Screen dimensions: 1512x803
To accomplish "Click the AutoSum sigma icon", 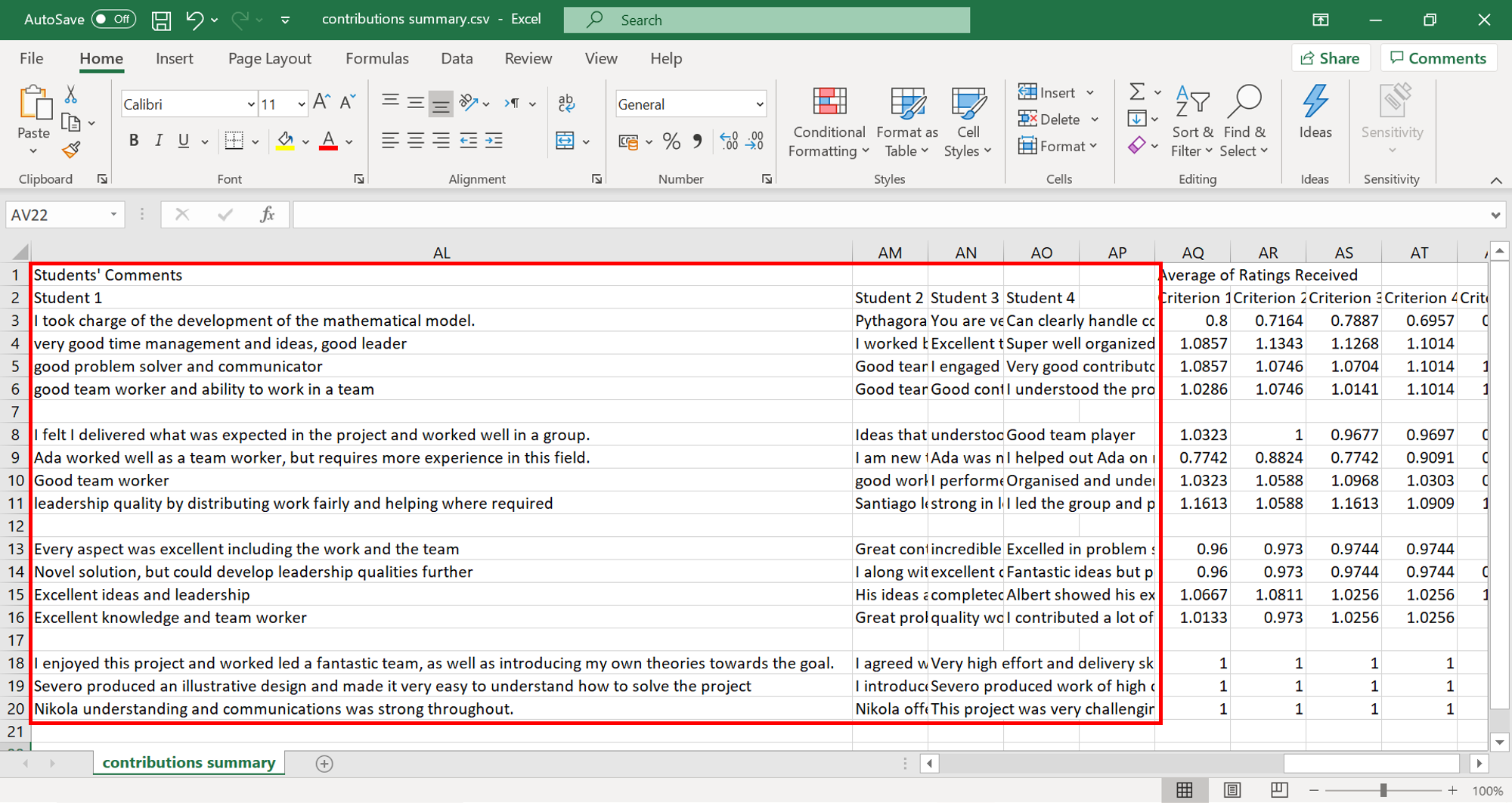I will click(x=1136, y=92).
